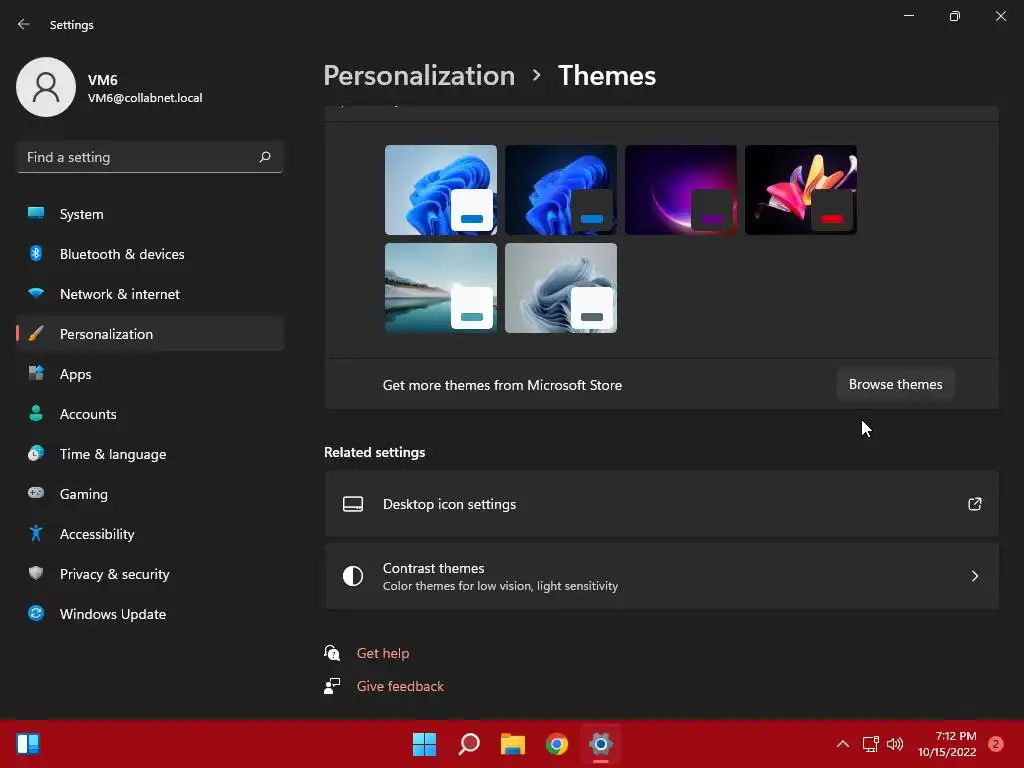Click the System monitor icon in sidebar
Viewport: 1024px width, 768px height.
36,214
